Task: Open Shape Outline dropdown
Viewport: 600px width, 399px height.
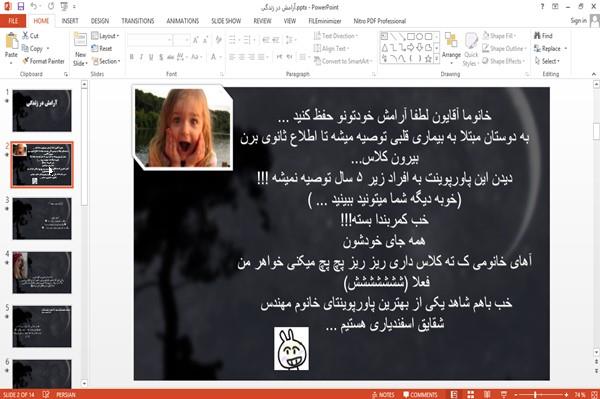Action: click(x=504, y=49)
